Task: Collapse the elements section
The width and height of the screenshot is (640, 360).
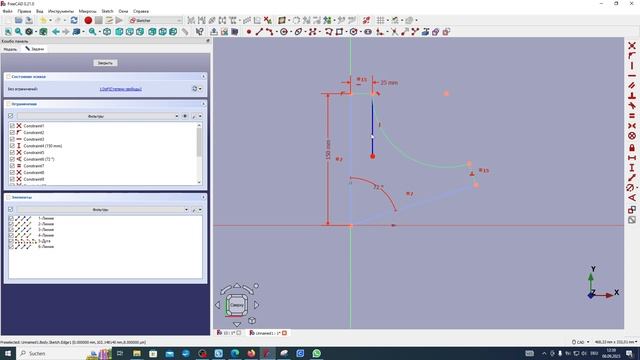Action: [203, 197]
